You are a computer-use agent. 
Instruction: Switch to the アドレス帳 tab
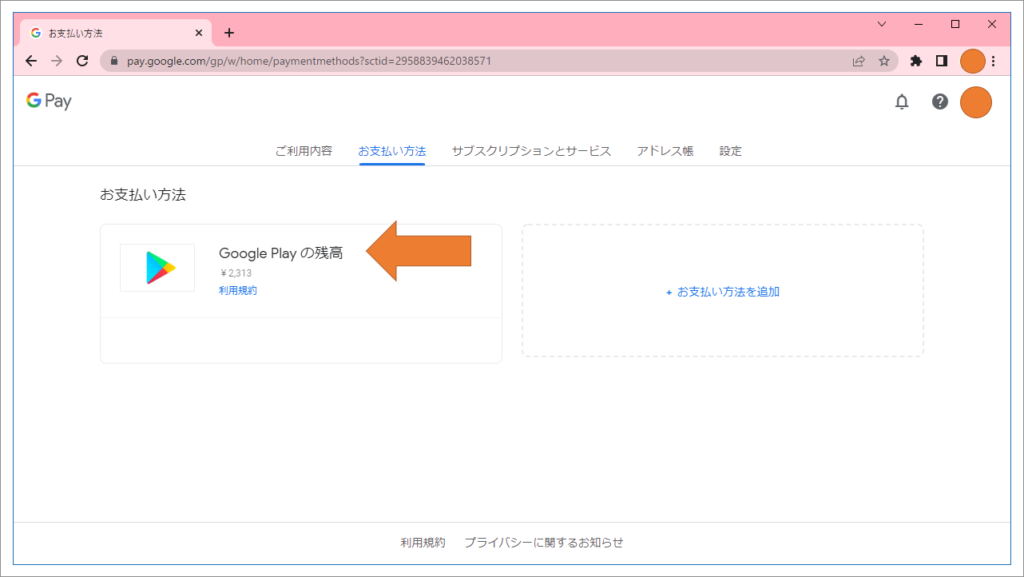[665, 150]
